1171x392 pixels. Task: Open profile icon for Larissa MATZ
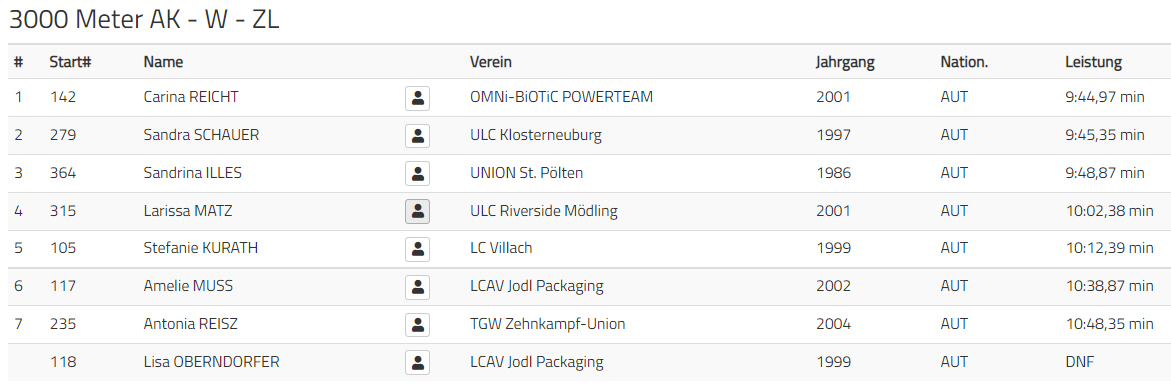pyautogui.click(x=417, y=211)
